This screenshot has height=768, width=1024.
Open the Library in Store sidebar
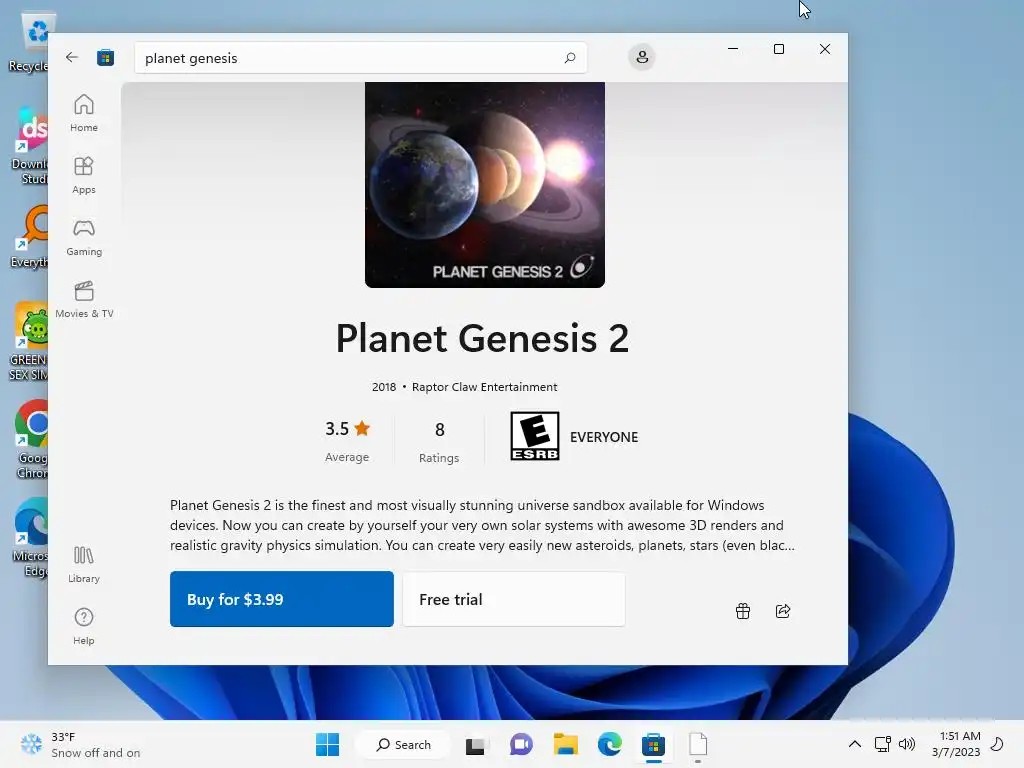[x=84, y=564]
